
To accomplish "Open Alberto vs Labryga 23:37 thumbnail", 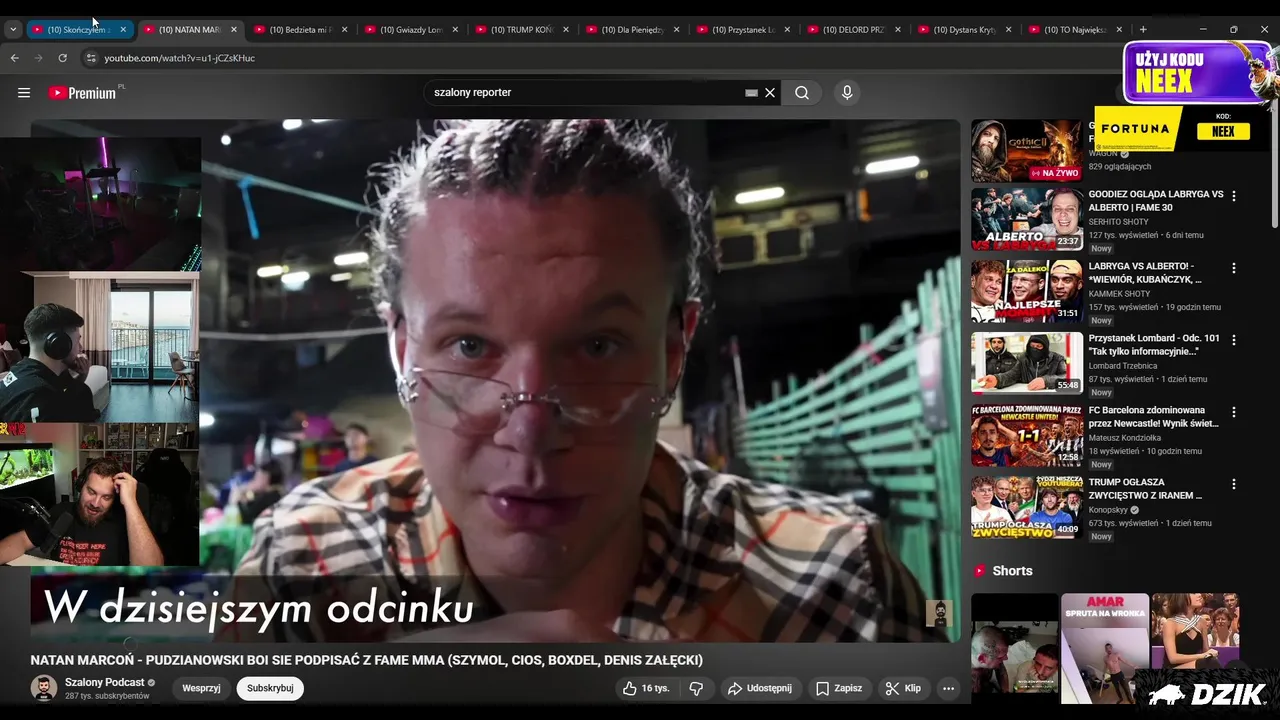I will 1026,219.
